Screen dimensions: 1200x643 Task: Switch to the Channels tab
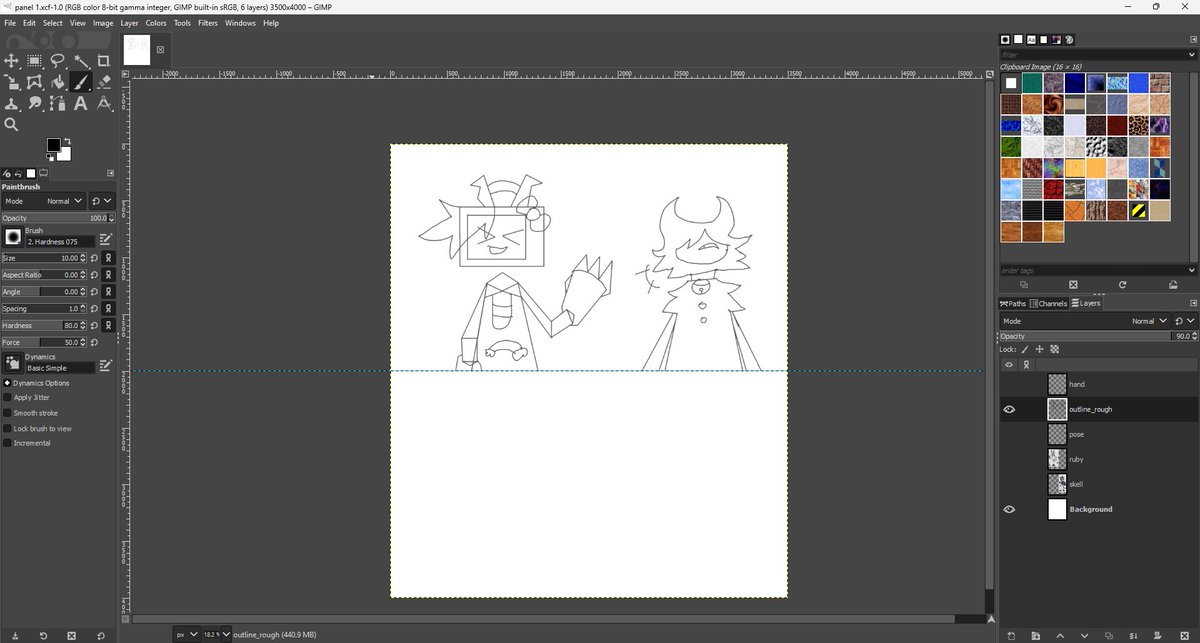(1048, 303)
